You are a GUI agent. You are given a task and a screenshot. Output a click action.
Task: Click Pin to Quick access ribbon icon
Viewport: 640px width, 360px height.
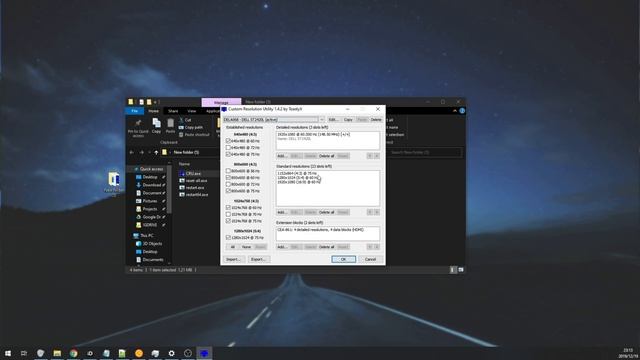pos(138,124)
